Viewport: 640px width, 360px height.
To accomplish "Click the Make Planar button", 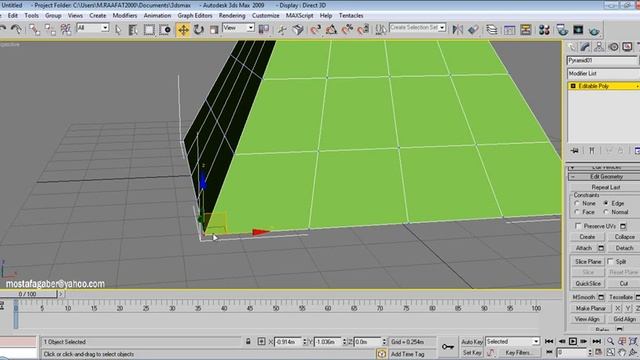I will (x=591, y=308).
